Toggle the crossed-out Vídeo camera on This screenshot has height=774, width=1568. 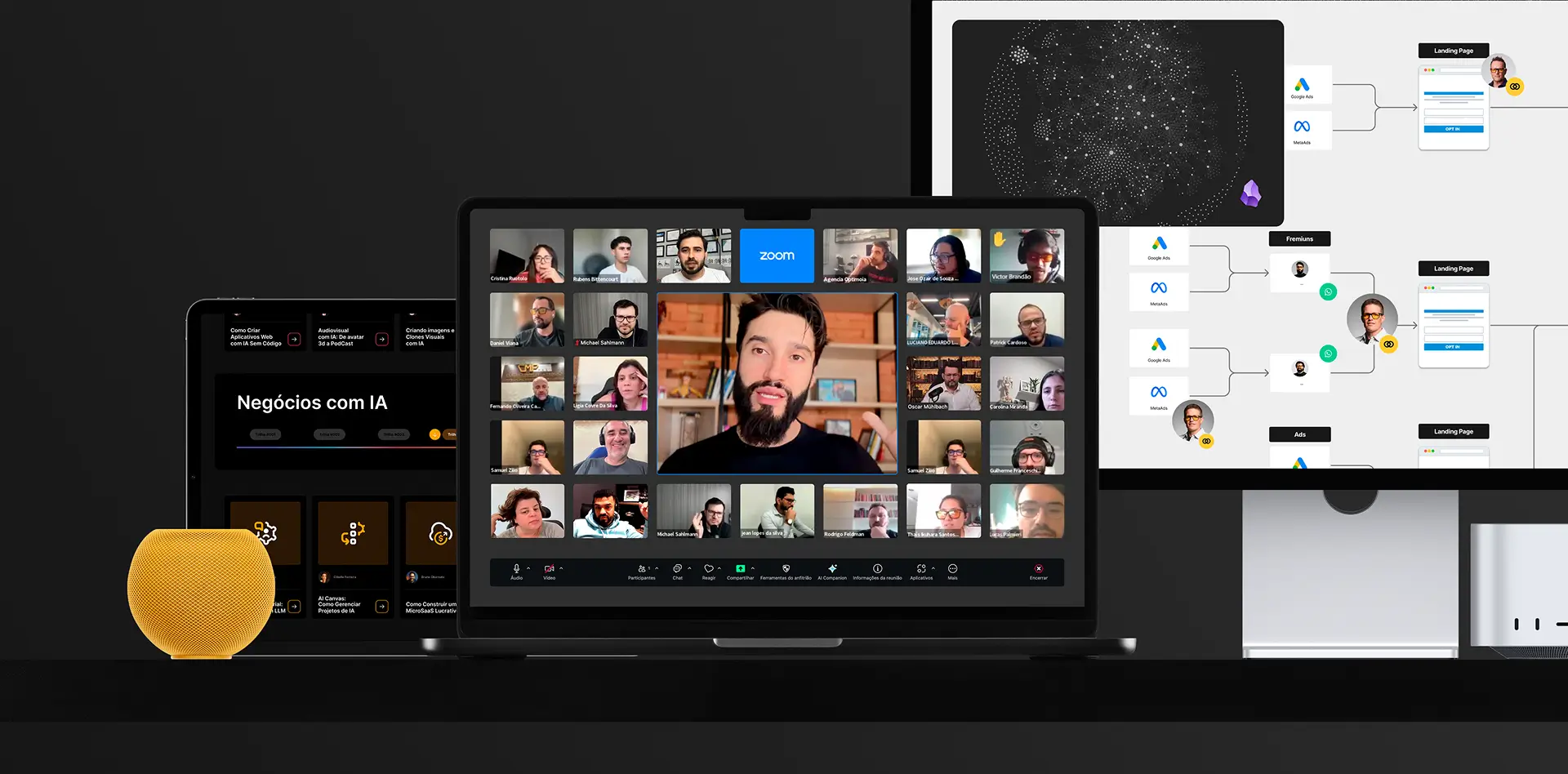(x=549, y=569)
